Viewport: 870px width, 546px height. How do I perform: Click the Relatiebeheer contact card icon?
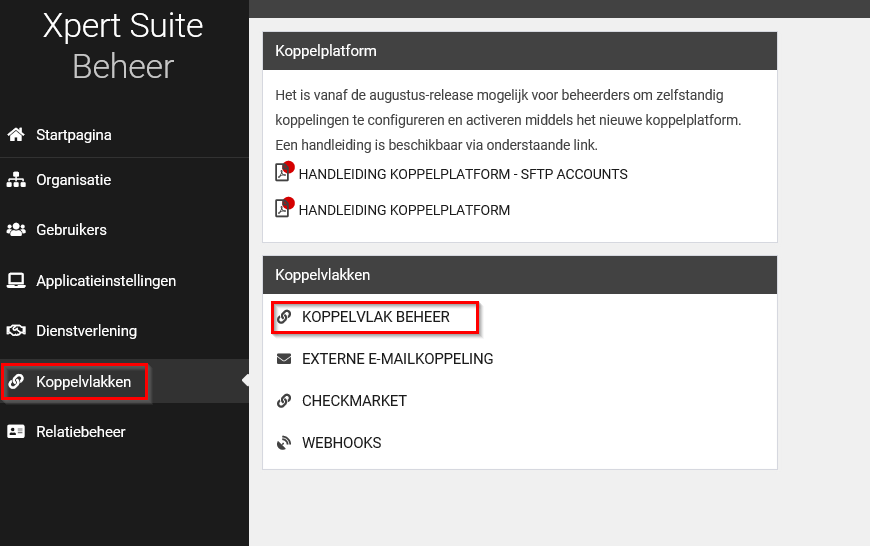click(x=16, y=432)
